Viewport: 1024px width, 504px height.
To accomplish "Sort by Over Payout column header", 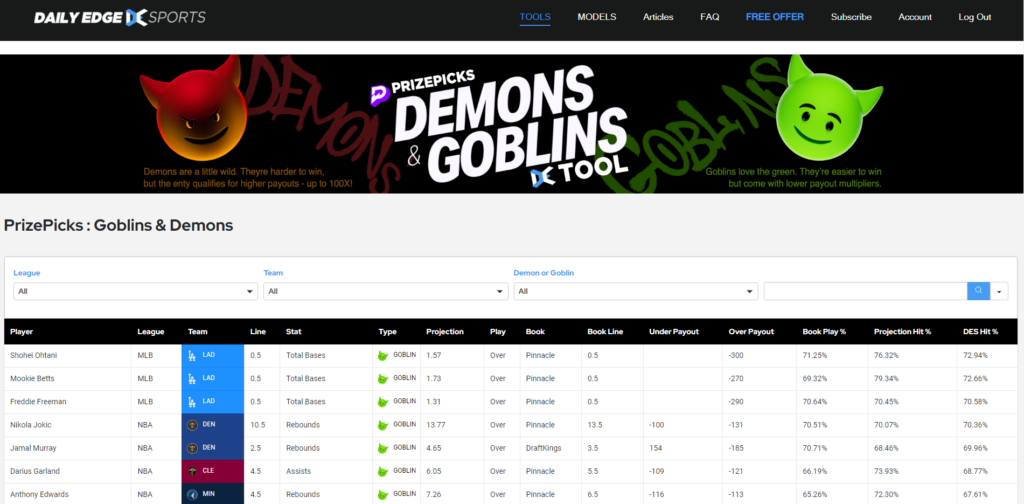I will [751, 332].
